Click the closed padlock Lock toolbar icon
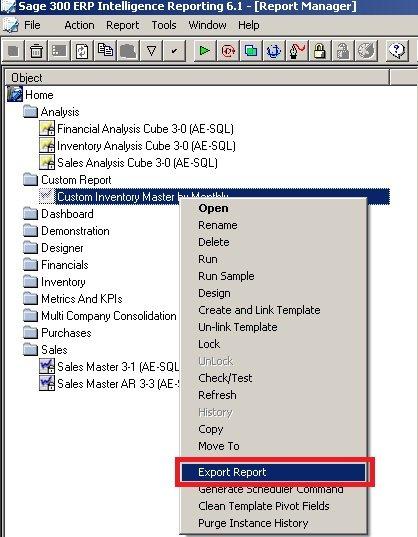This screenshot has height=537, width=418. pyautogui.click(x=320, y=51)
